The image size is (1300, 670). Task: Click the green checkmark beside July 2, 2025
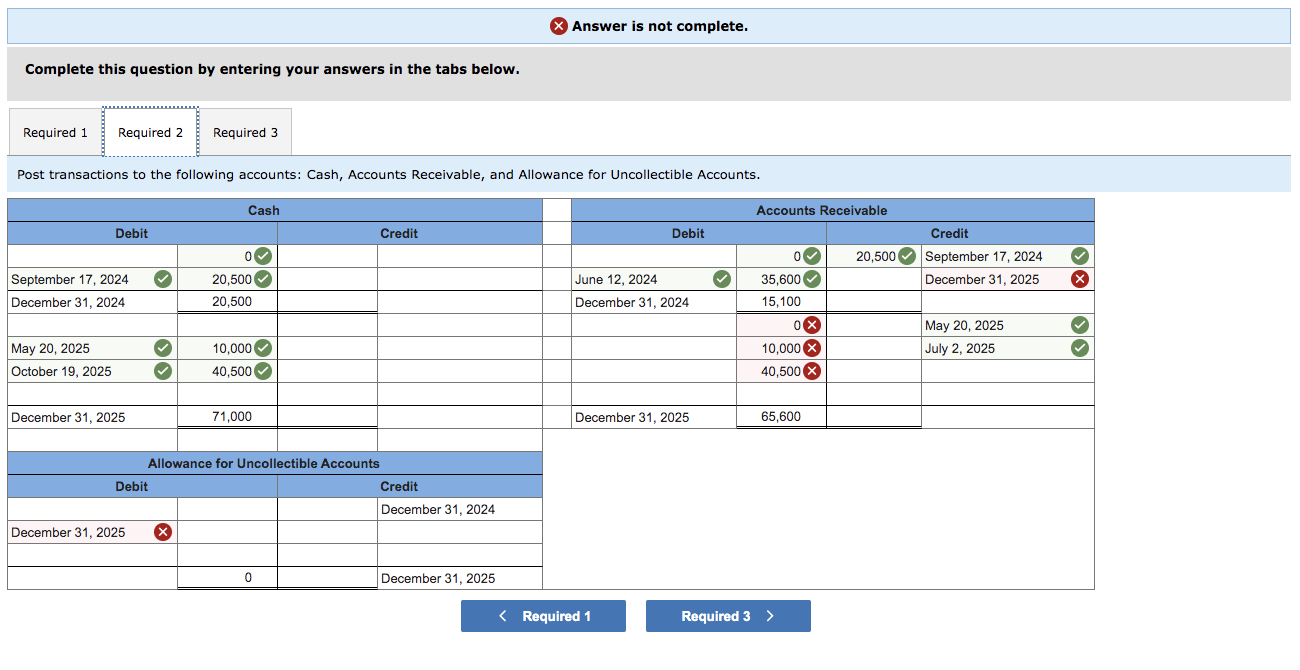1079,348
